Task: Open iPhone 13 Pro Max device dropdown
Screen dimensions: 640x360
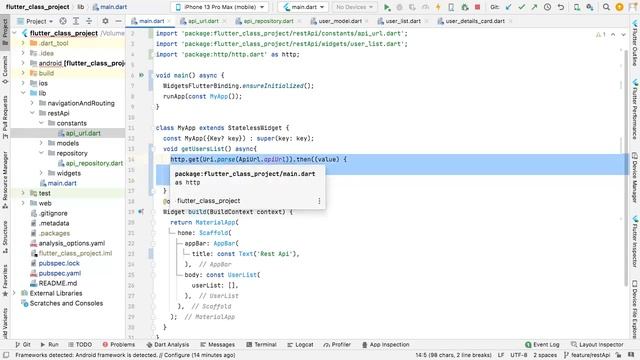Action: (219, 7)
